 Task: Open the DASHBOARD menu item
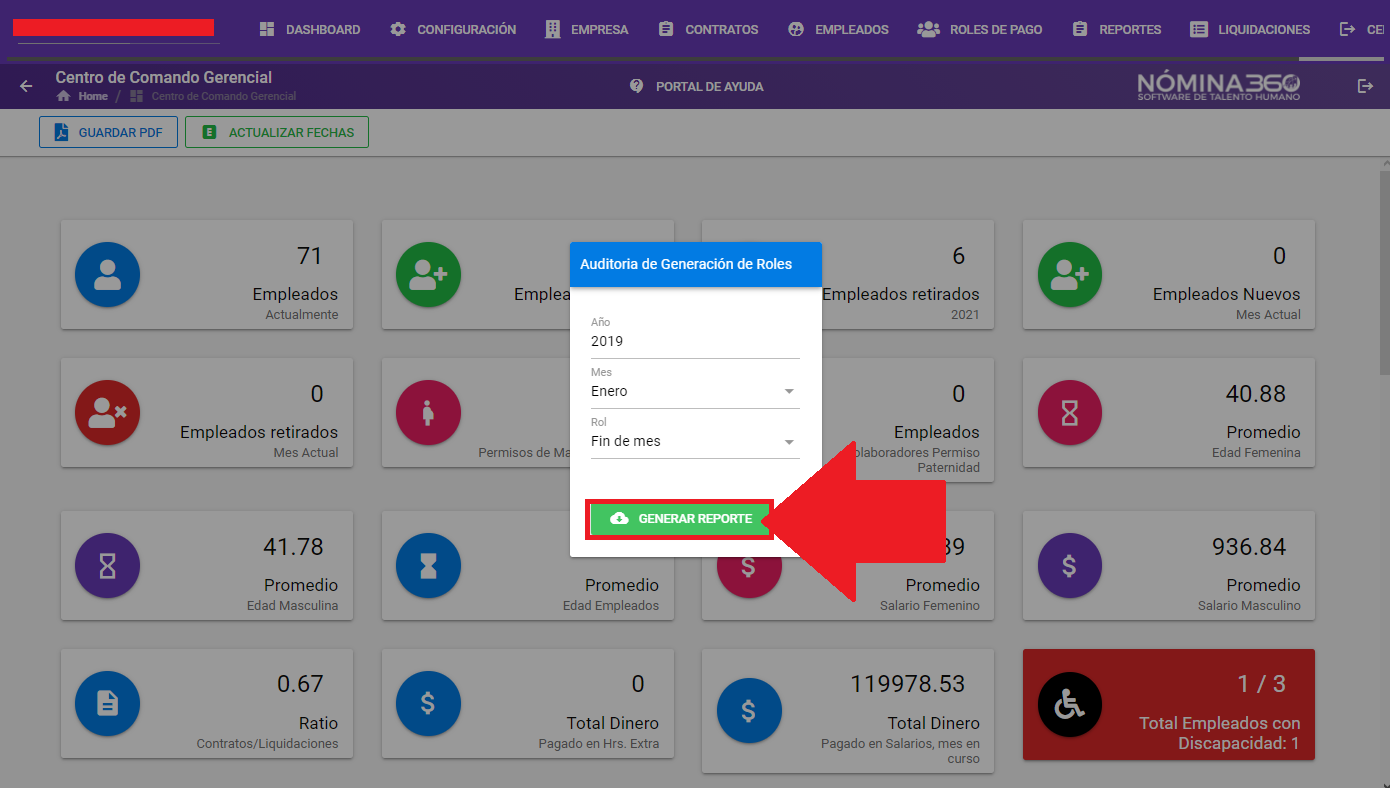[309, 29]
